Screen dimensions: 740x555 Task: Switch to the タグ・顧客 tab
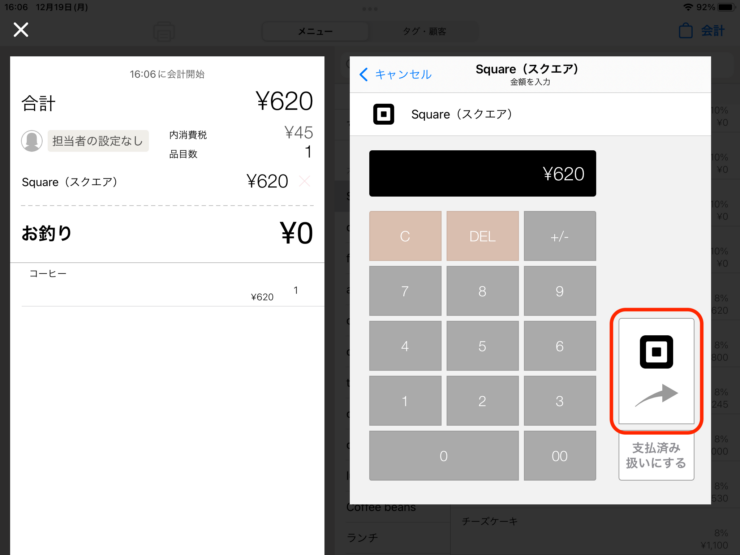(424, 32)
